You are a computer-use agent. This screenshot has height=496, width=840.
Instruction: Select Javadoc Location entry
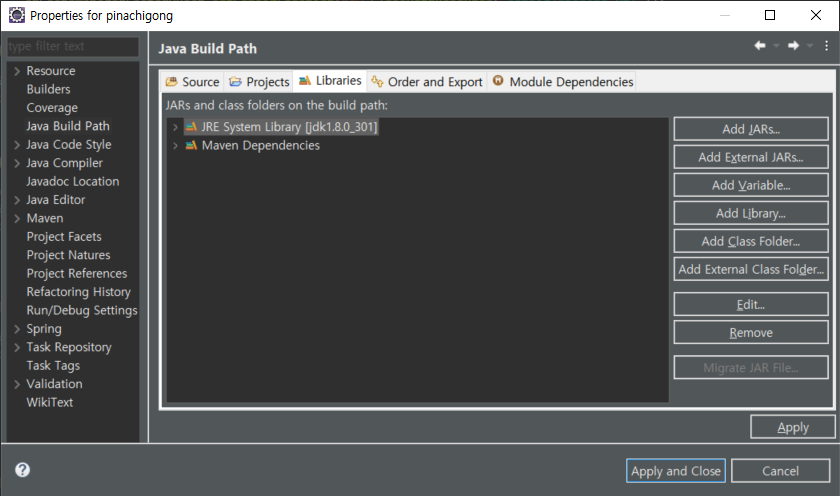tap(73, 182)
